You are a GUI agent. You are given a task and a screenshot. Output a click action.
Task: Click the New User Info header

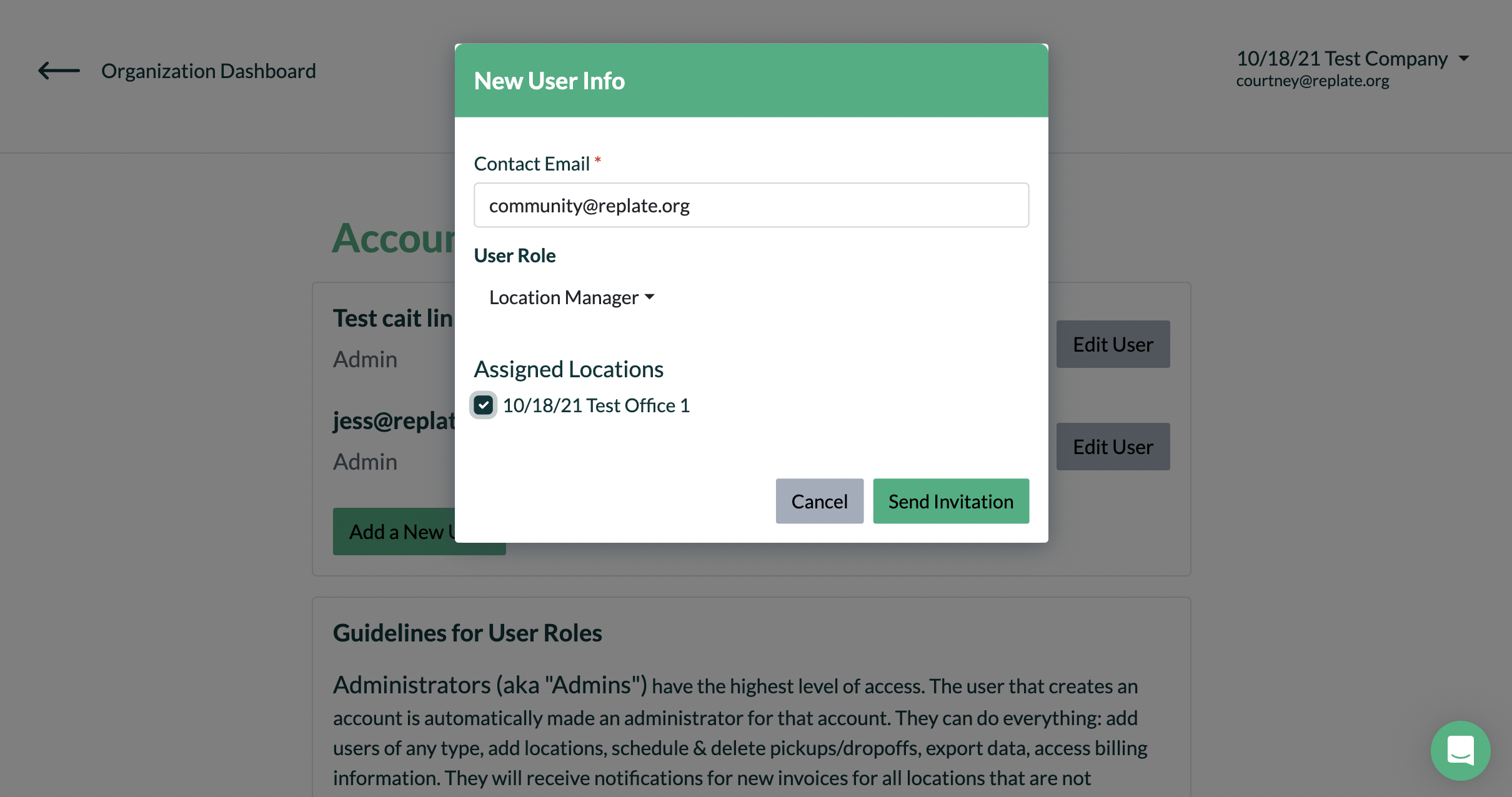tap(549, 81)
